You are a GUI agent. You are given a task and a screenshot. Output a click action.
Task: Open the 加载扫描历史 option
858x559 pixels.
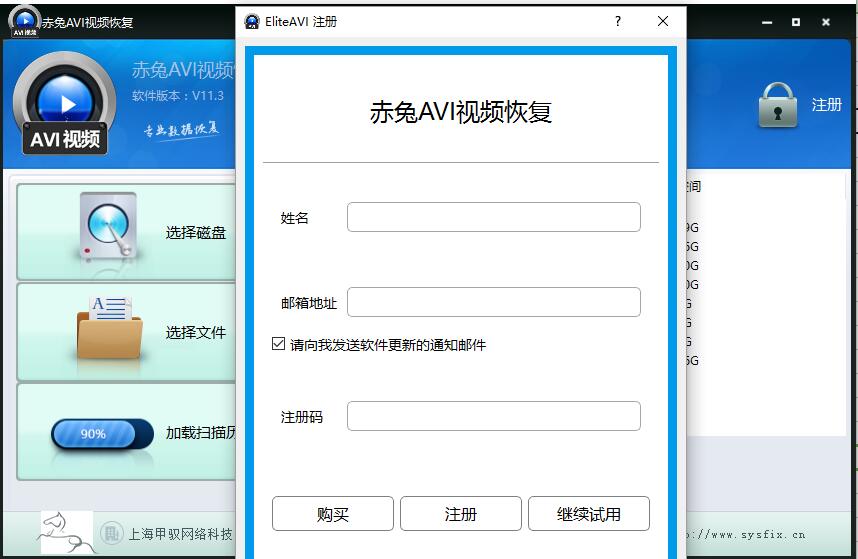pyautogui.click(x=201, y=433)
